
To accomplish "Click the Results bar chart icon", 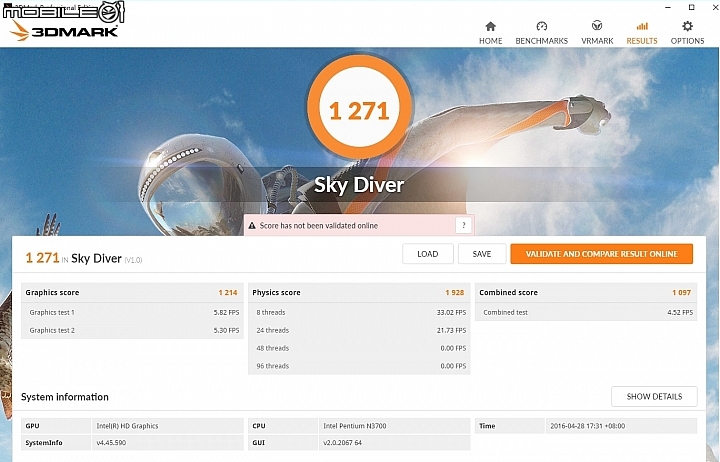I will pos(642,26).
